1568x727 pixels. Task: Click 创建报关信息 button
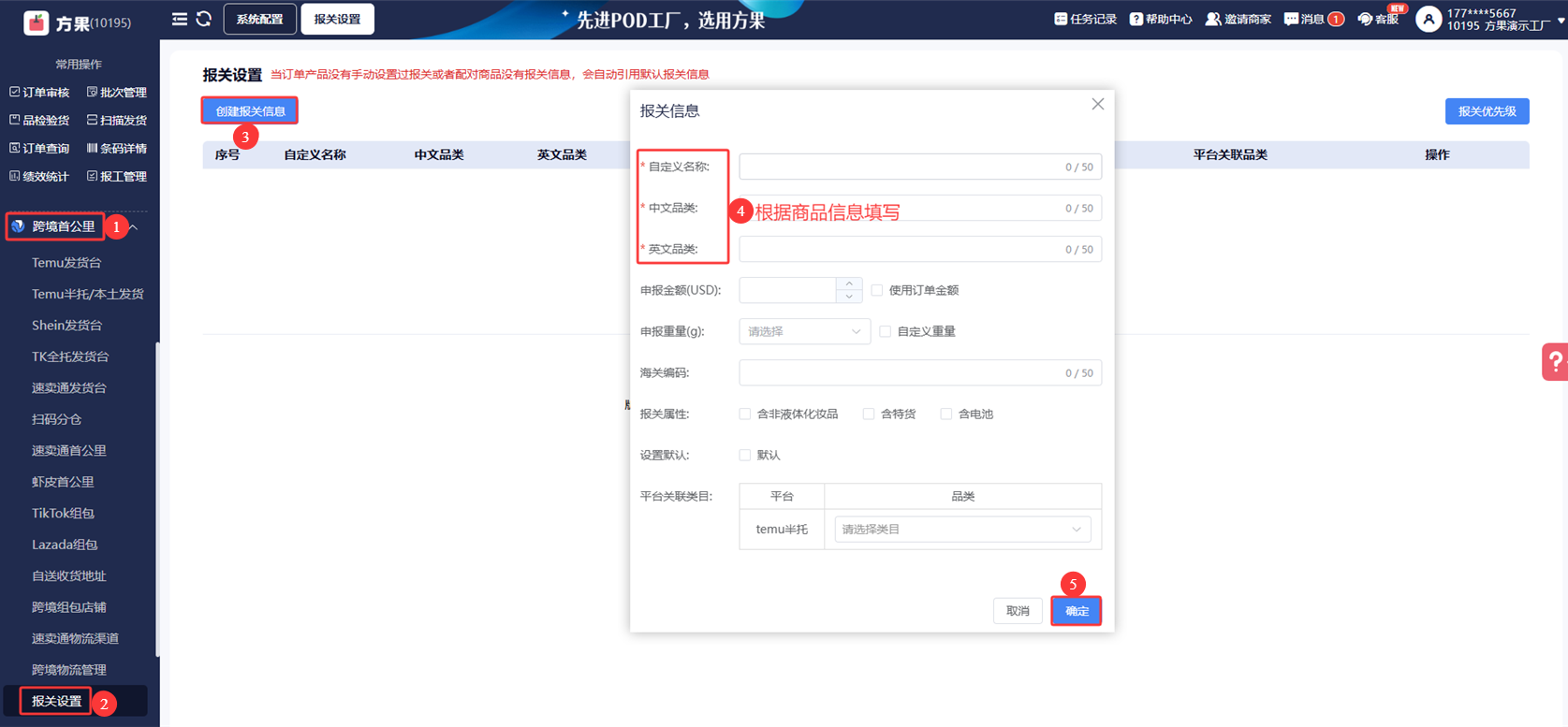[250, 111]
